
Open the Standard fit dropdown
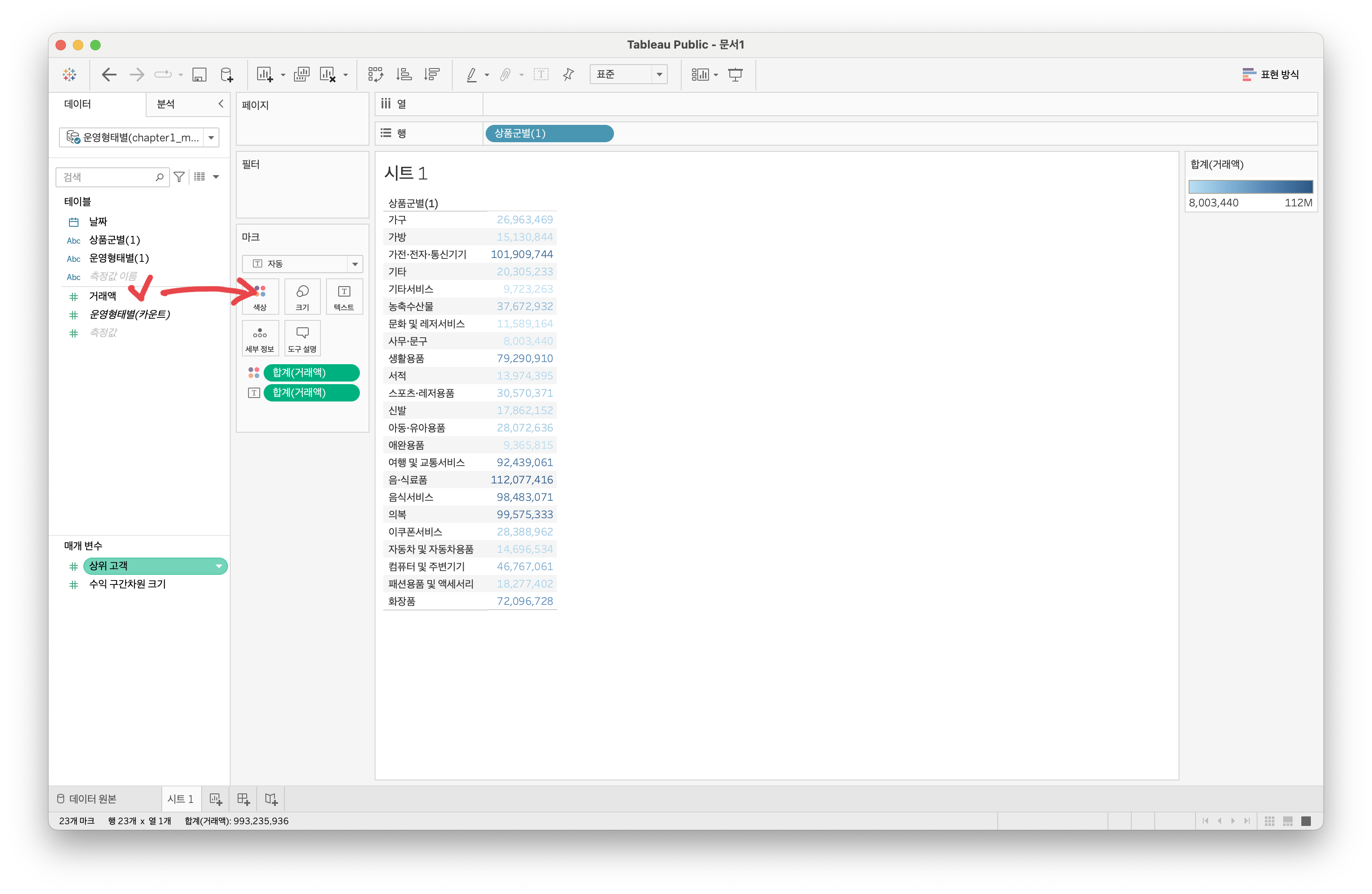point(628,75)
